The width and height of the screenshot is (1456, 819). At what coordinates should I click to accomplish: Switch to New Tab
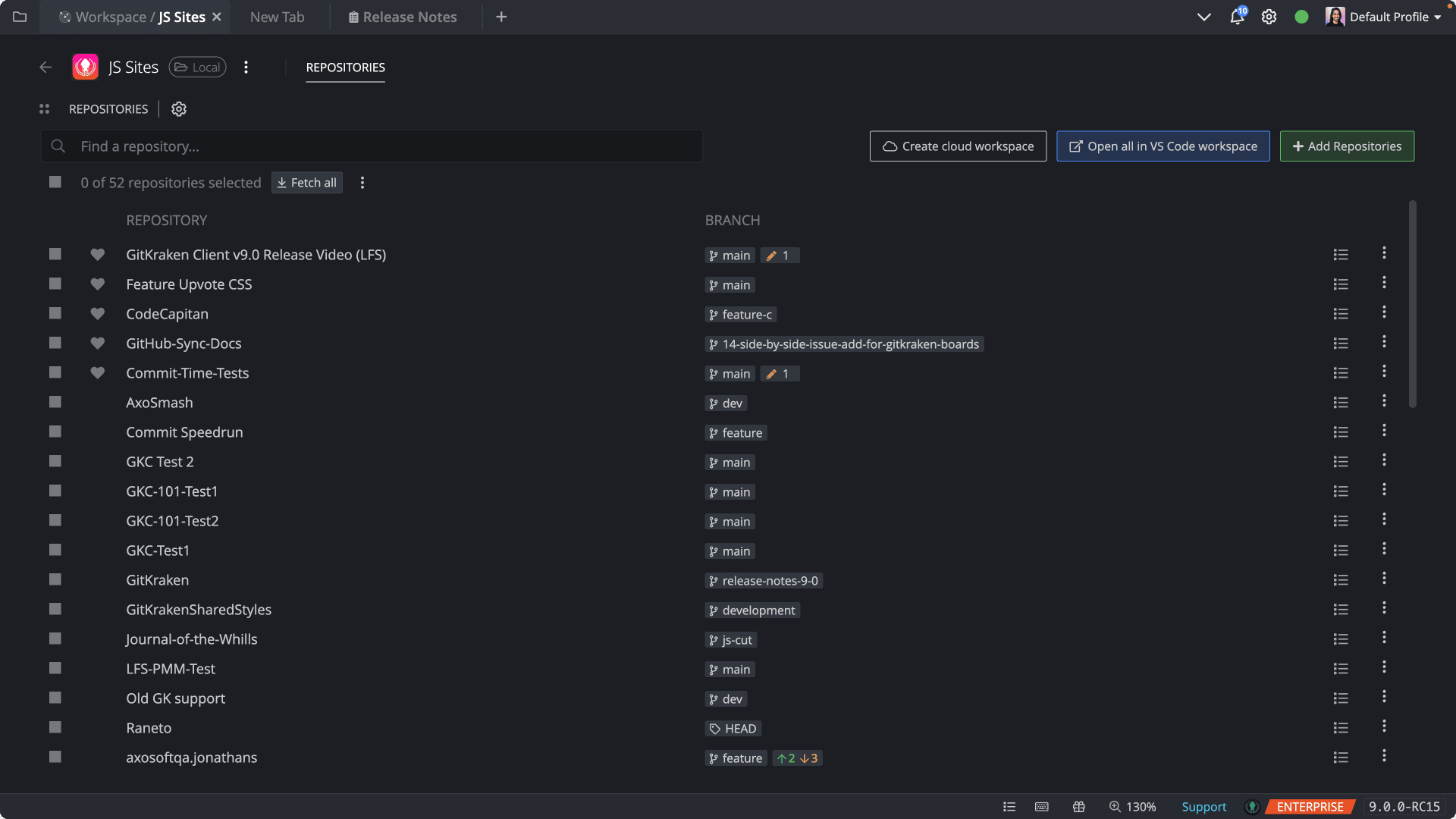click(x=278, y=17)
